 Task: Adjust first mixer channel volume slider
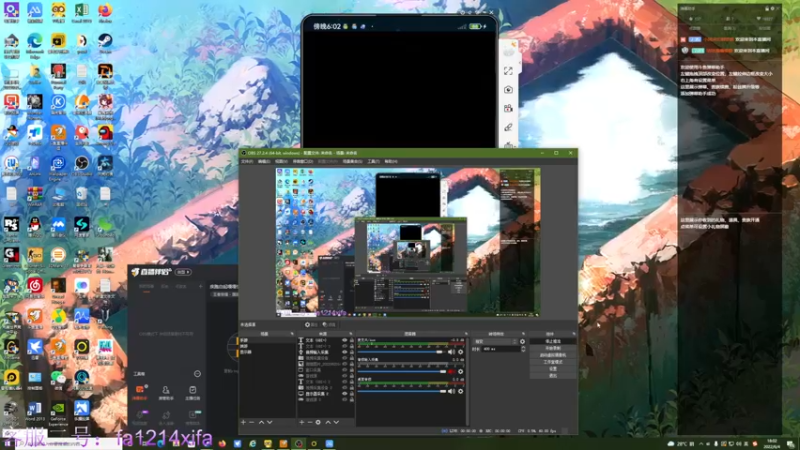[x=402, y=352]
